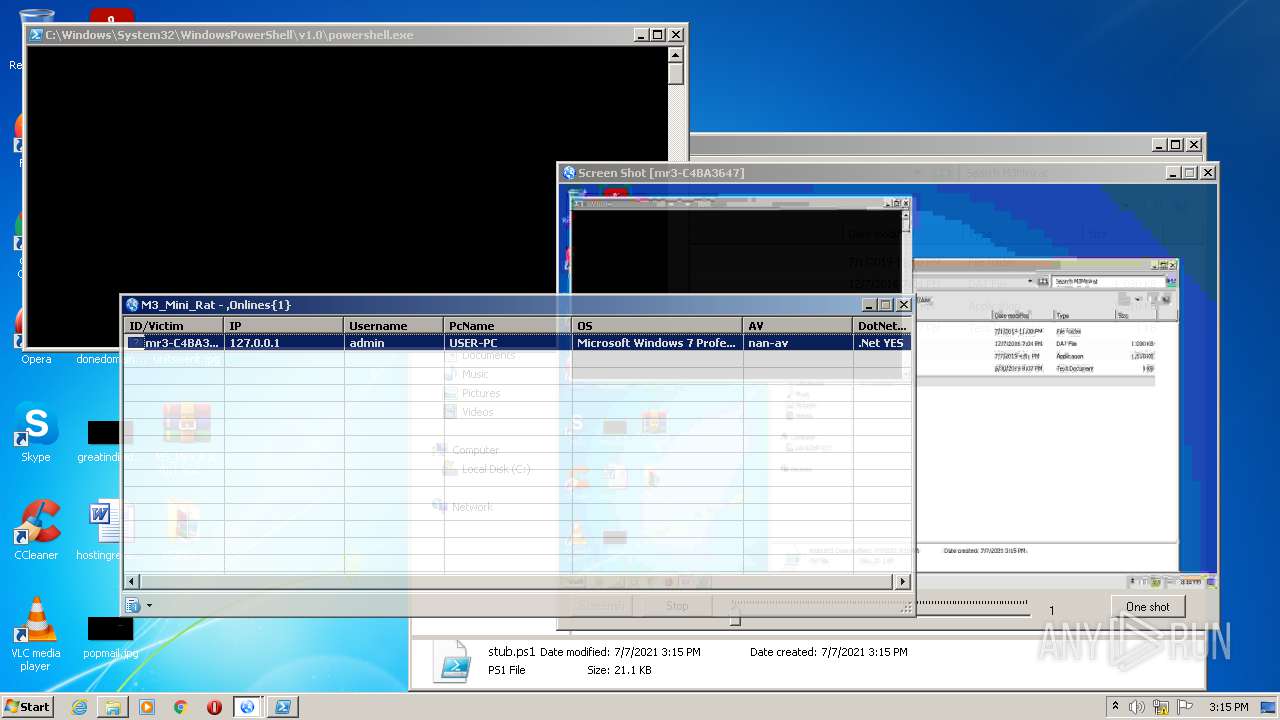Viewport: 1280px width, 720px height.
Task: Open Windows Media Player from the taskbar
Action: (147, 707)
